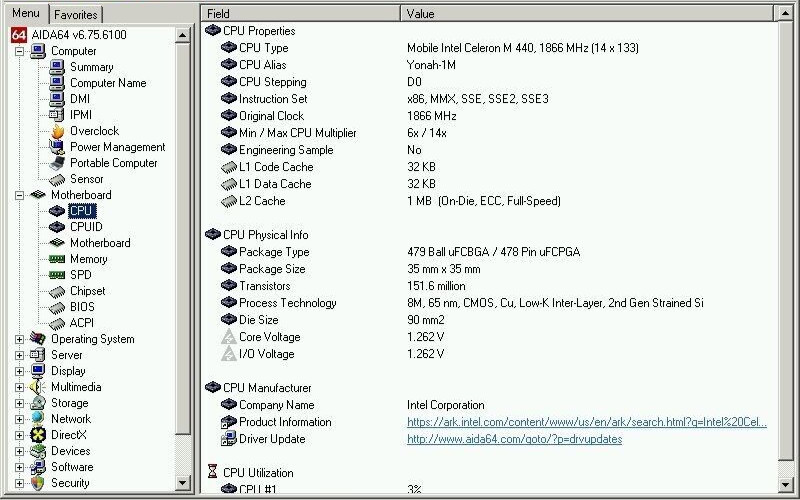The width and height of the screenshot is (800, 500).
Task: Click the DirectX icon
Action: (x=38, y=435)
